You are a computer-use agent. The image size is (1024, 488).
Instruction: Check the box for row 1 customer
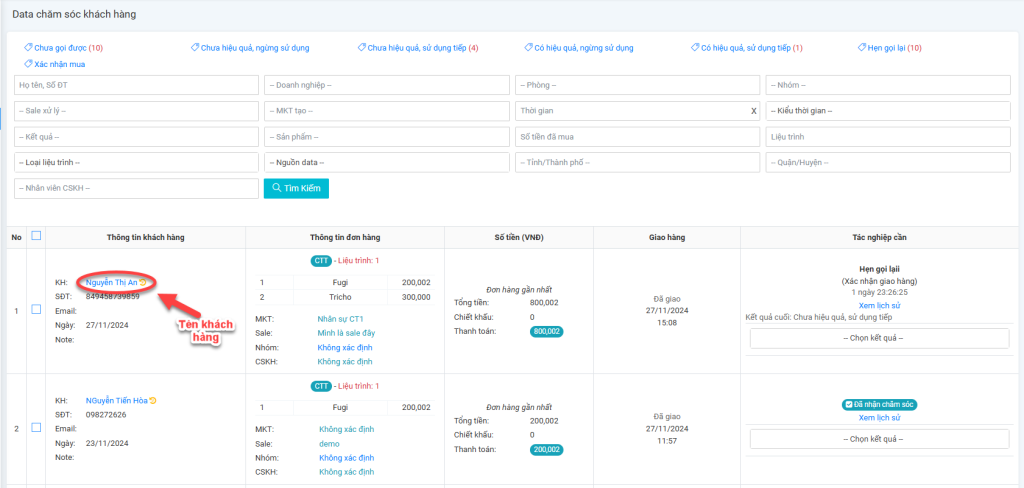(36, 310)
